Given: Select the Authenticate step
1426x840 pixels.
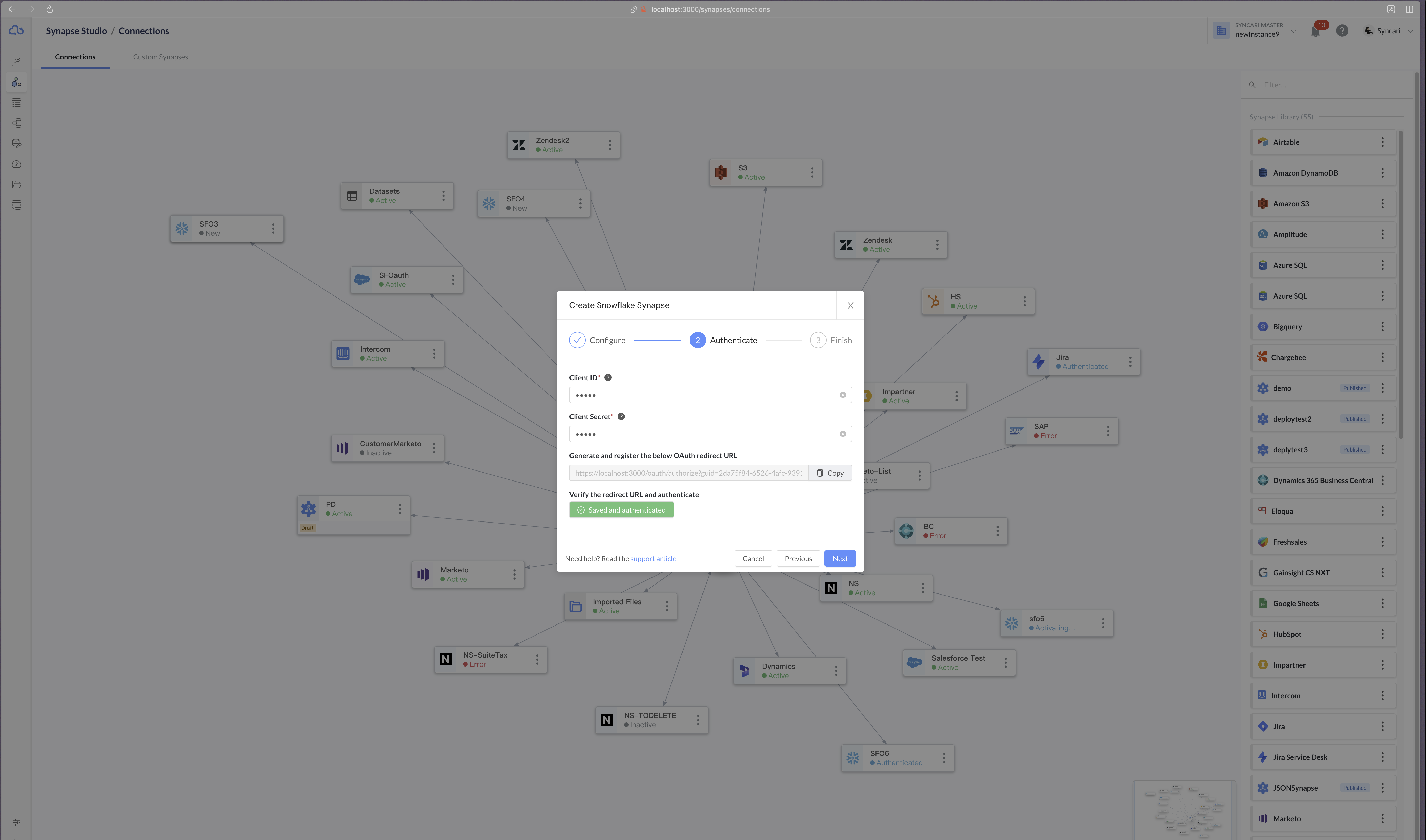Looking at the screenshot, I should [x=723, y=340].
